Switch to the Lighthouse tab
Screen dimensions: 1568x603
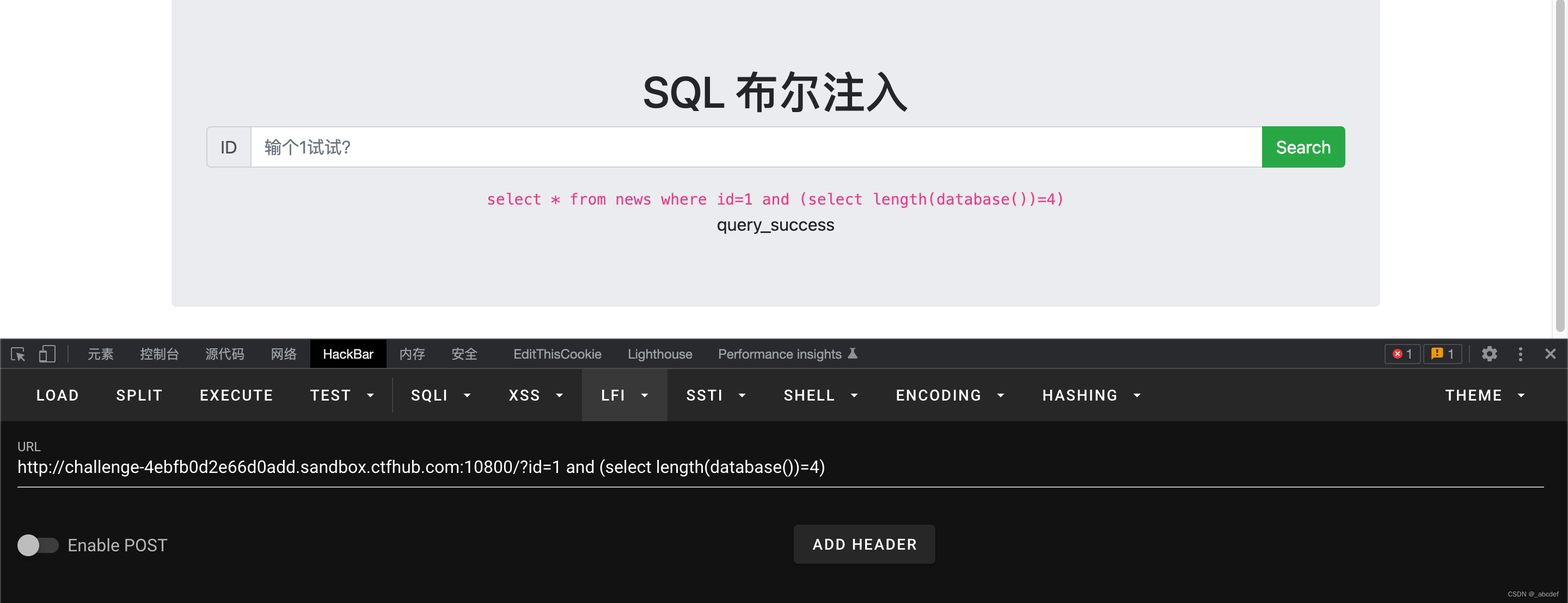tap(659, 354)
